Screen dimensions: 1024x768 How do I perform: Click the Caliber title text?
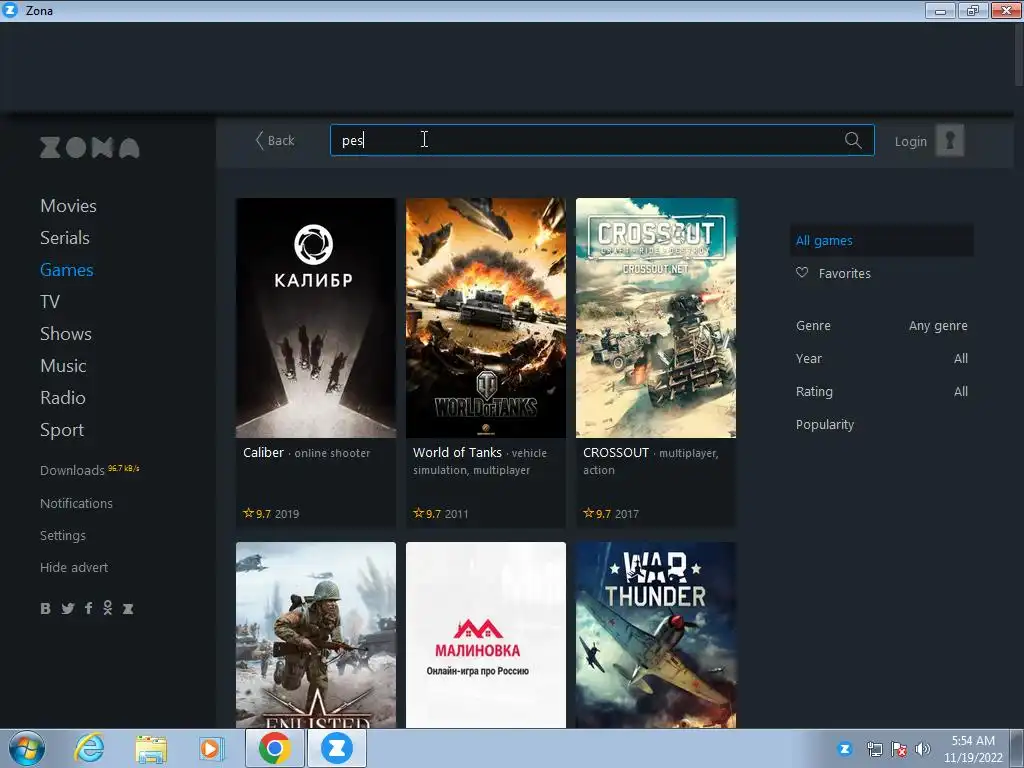pyautogui.click(x=263, y=453)
